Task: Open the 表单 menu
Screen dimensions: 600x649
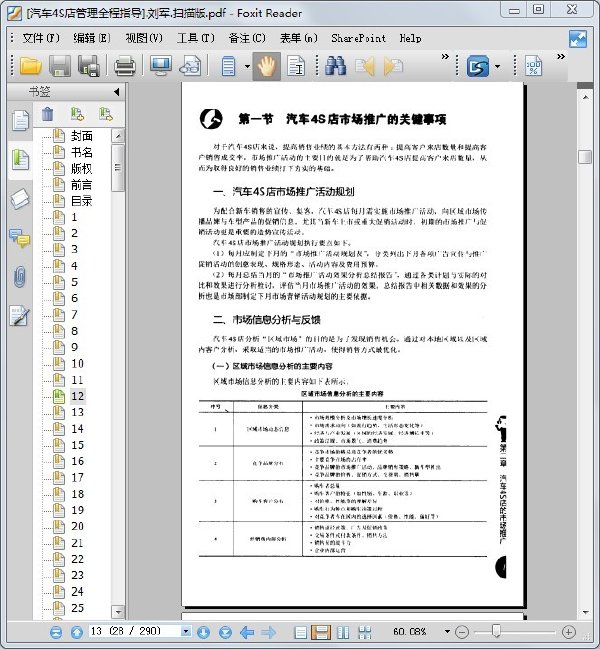Action: [x=299, y=38]
